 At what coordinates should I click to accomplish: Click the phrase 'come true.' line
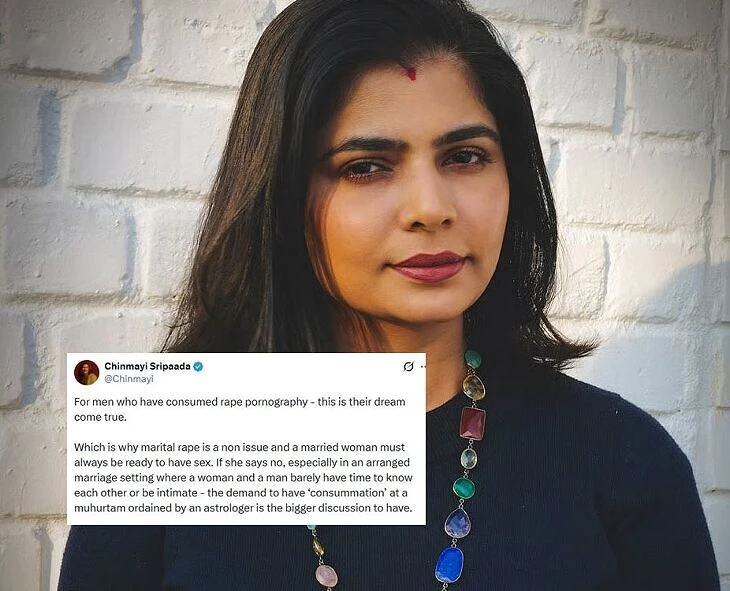click(100, 417)
